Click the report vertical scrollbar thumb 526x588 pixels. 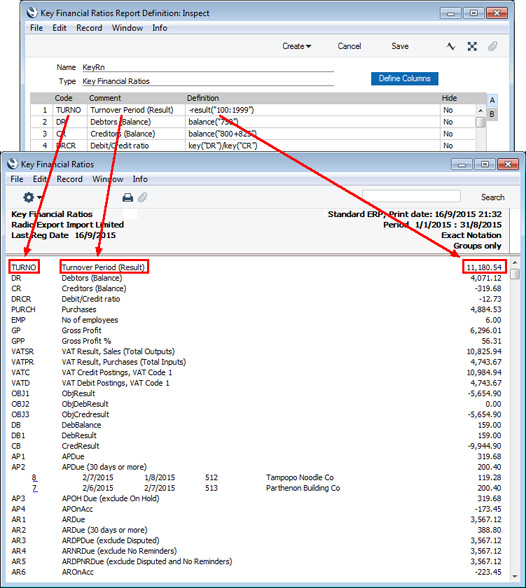(515, 273)
